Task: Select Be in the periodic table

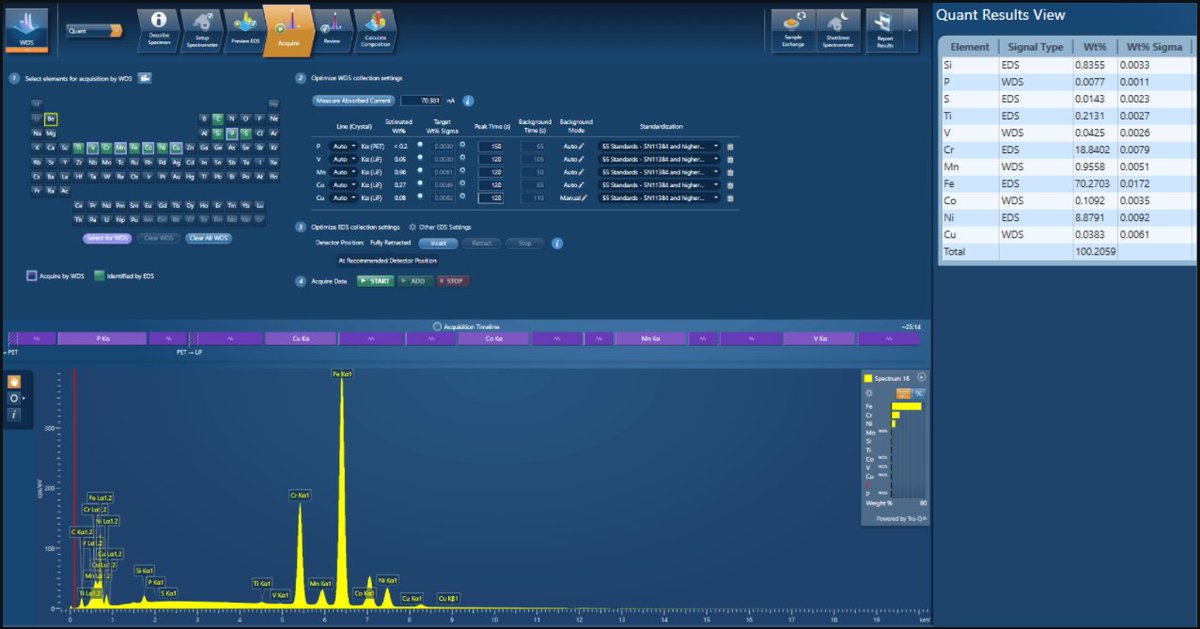Action: coord(51,119)
